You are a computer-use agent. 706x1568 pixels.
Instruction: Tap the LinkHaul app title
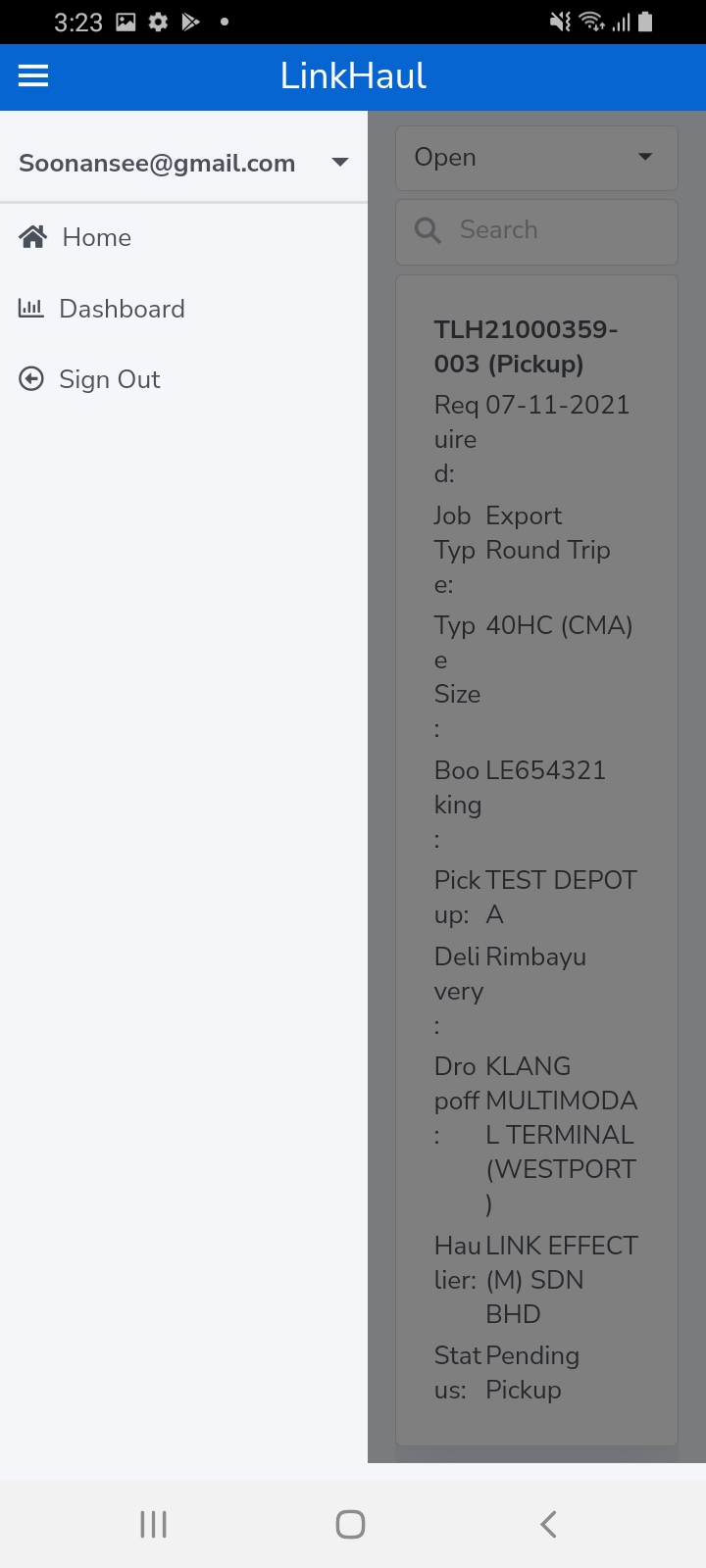(x=353, y=75)
